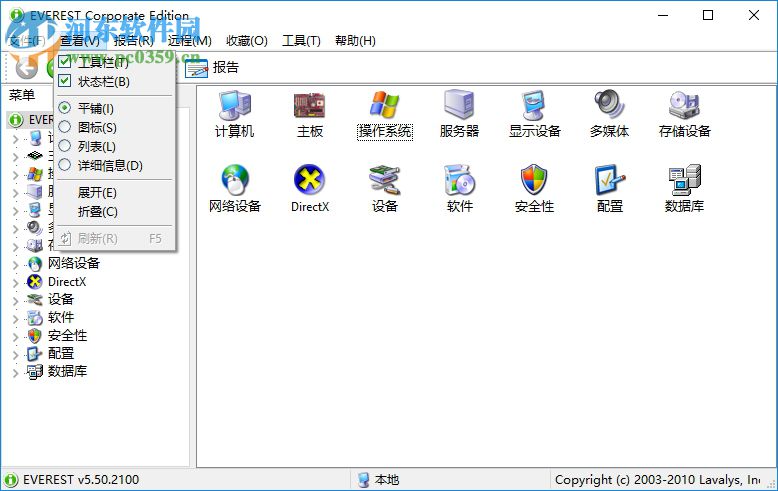Open the 报告(R) menu
Viewport: 778px width, 491px height.
pos(133,41)
